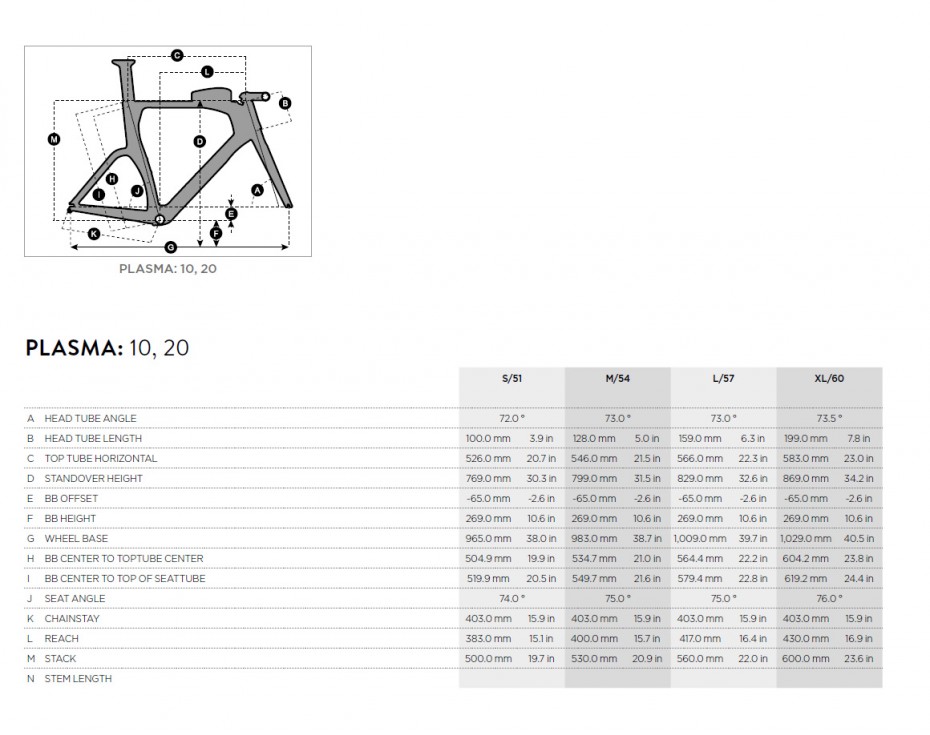This screenshot has width=930, height=735.
Task: Click the 417.0 mm reach value
Action: coord(700,639)
